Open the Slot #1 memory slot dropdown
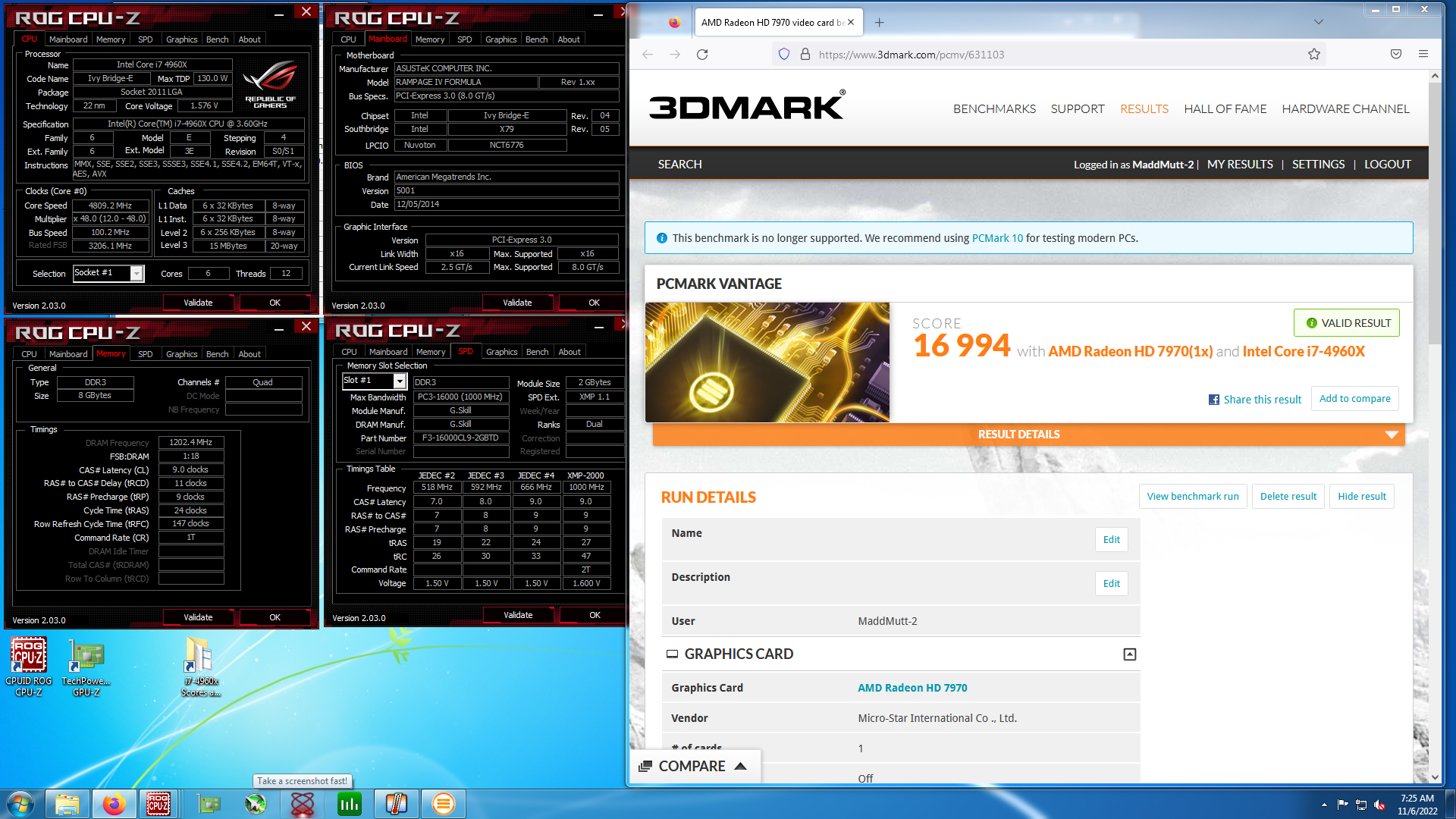Viewport: 1456px width, 819px height. [400, 381]
